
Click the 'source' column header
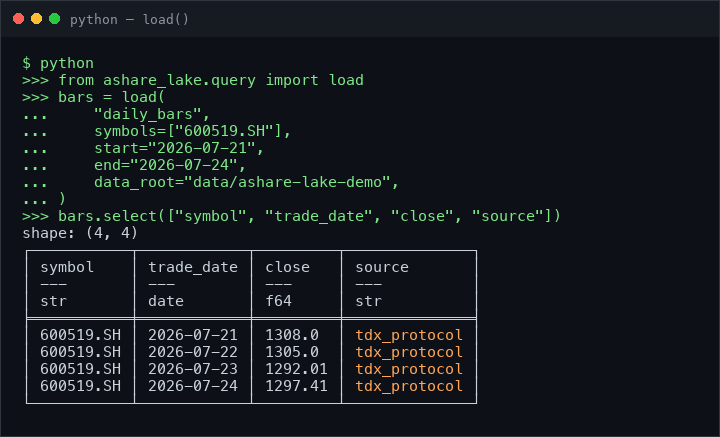[382, 267]
